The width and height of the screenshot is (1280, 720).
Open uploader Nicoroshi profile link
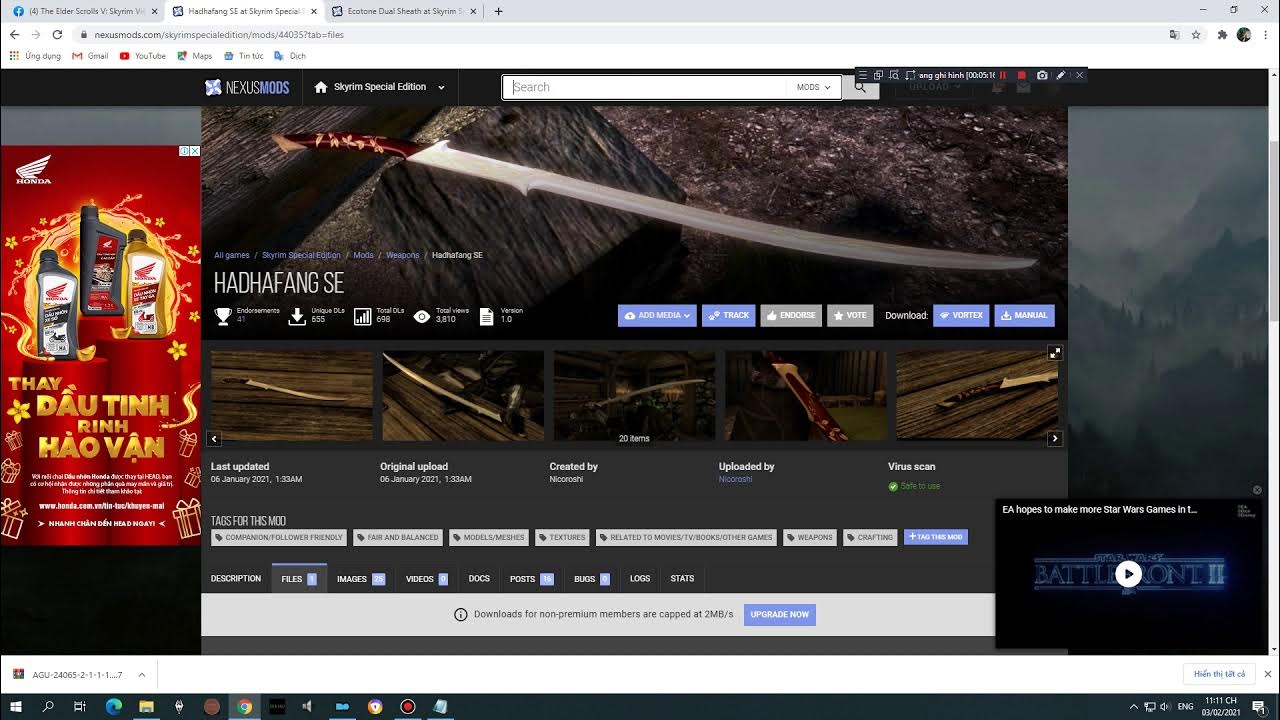[735, 479]
